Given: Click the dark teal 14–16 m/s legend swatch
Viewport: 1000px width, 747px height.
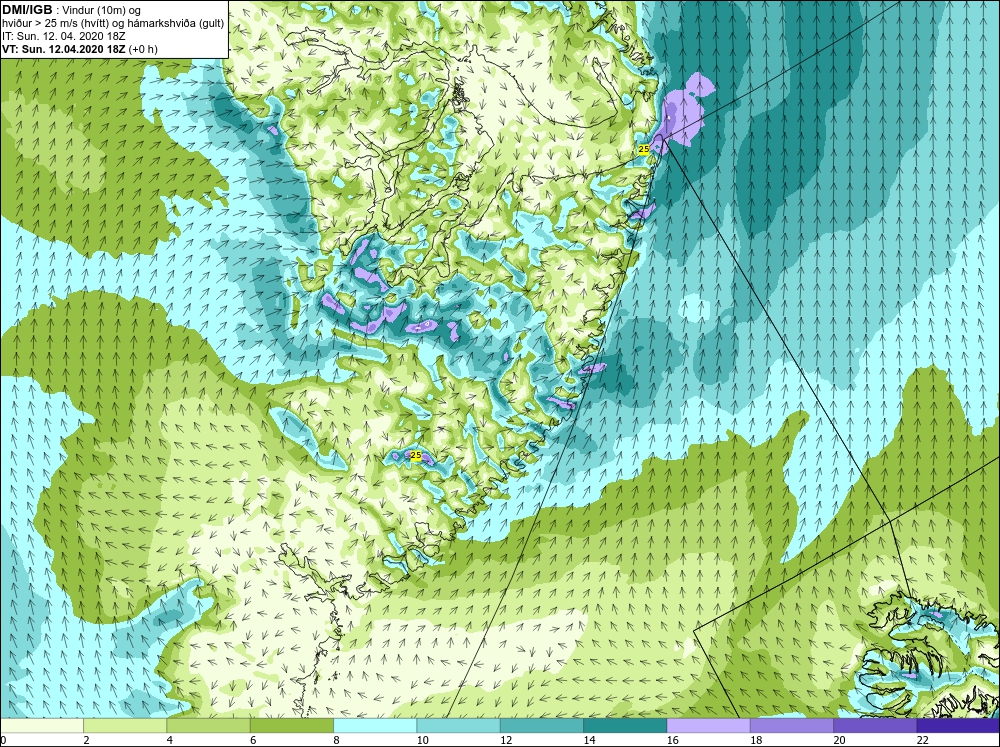Looking at the screenshot, I should coord(625,726).
